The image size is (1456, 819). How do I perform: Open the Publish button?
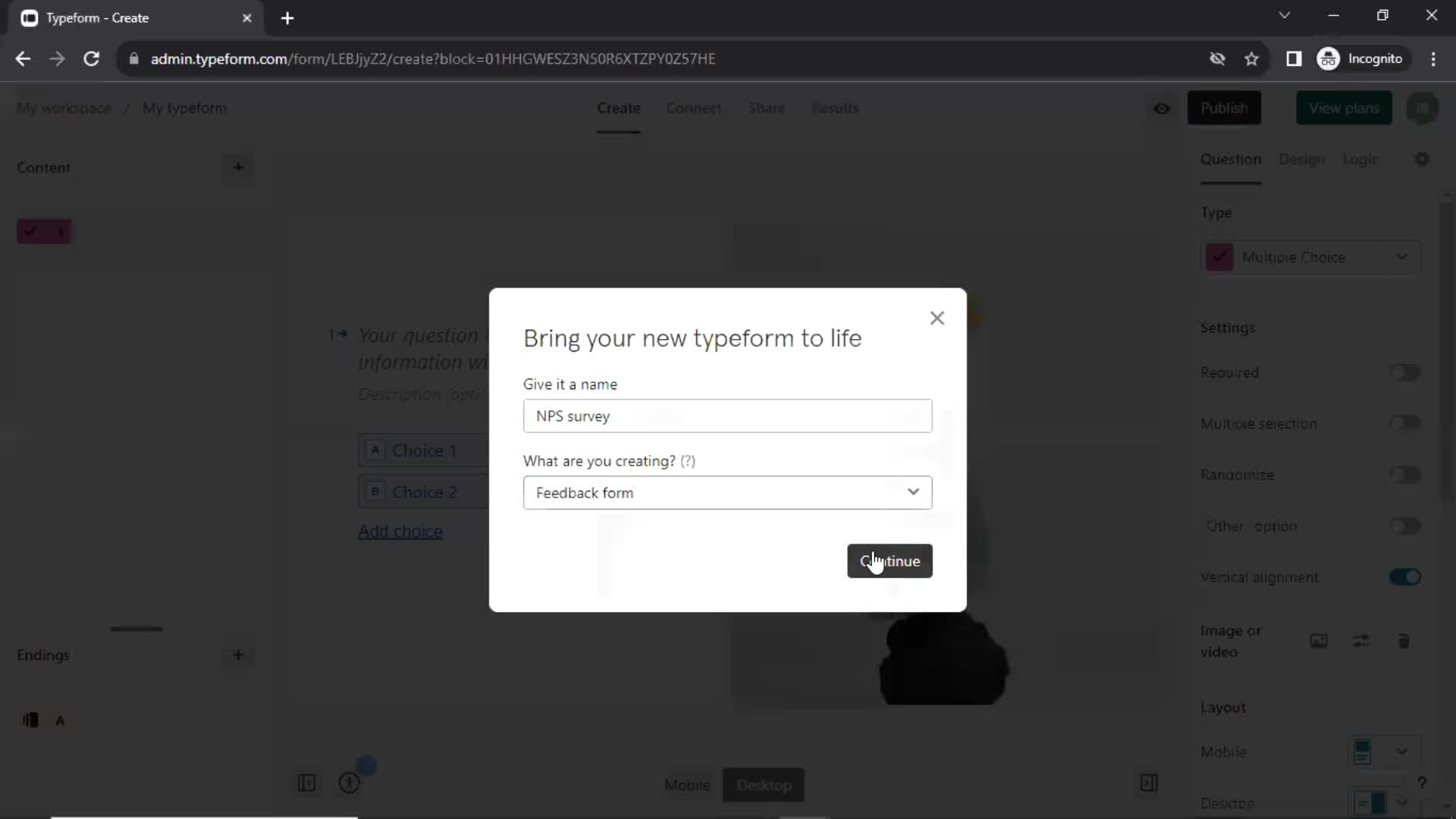tap(1224, 108)
